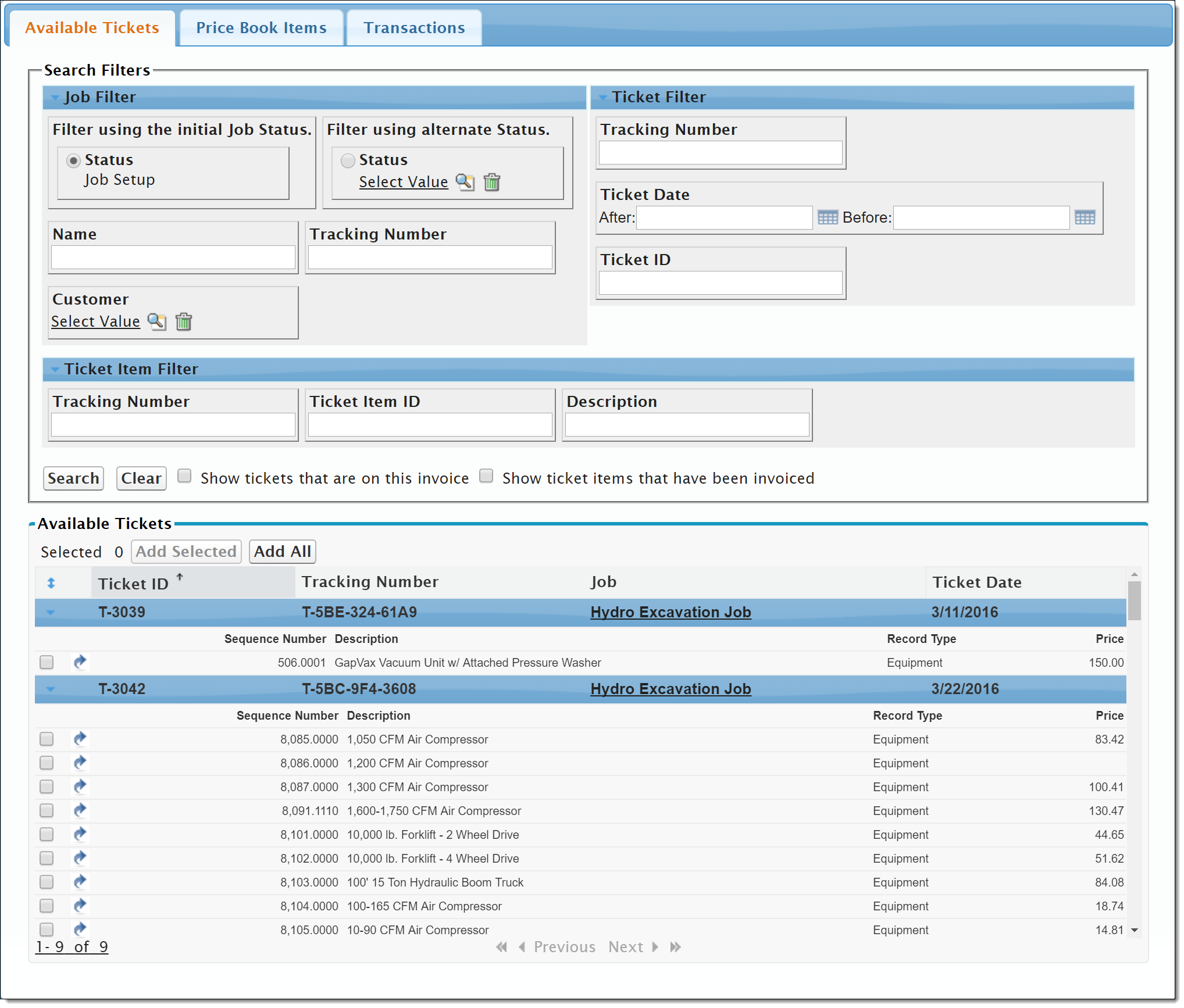Check the 1,050 CFM Air Compressor checkbox
The image size is (1184, 1008).
(47, 739)
